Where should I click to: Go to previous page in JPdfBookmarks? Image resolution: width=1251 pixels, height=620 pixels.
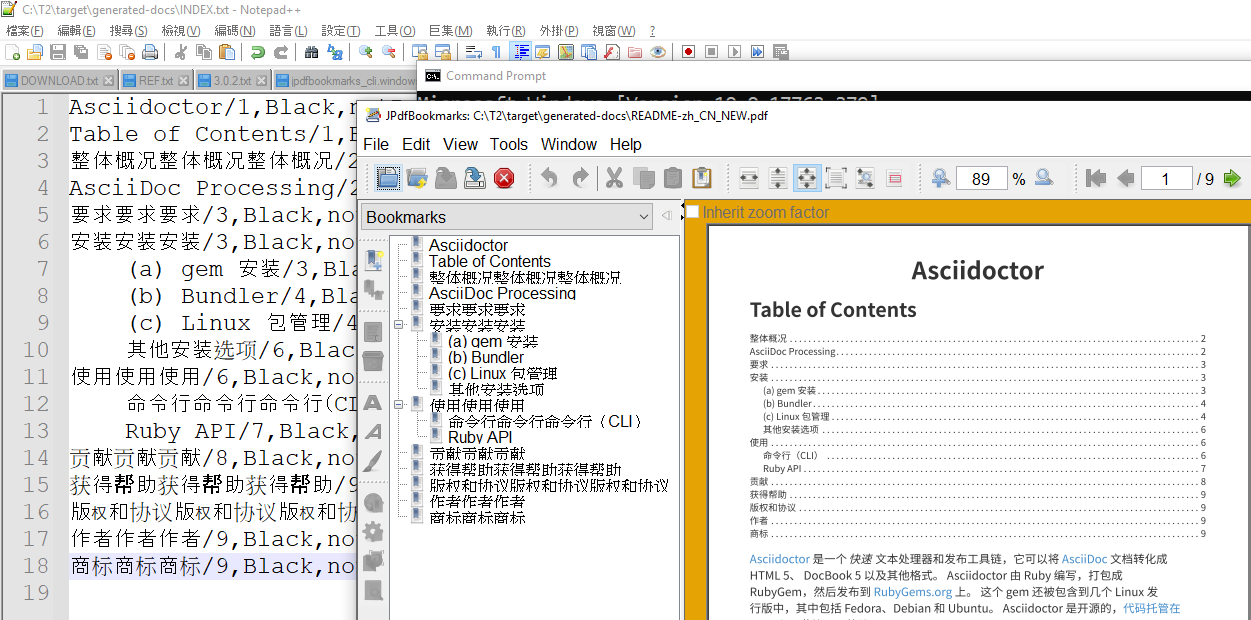(x=1125, y=178)
